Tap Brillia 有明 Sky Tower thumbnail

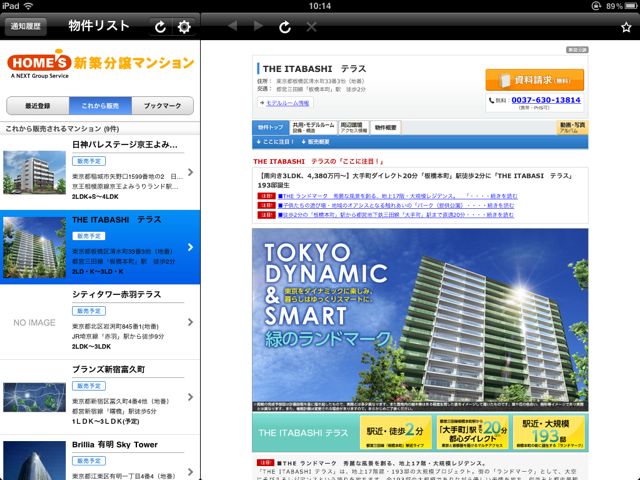click(34, 460)
